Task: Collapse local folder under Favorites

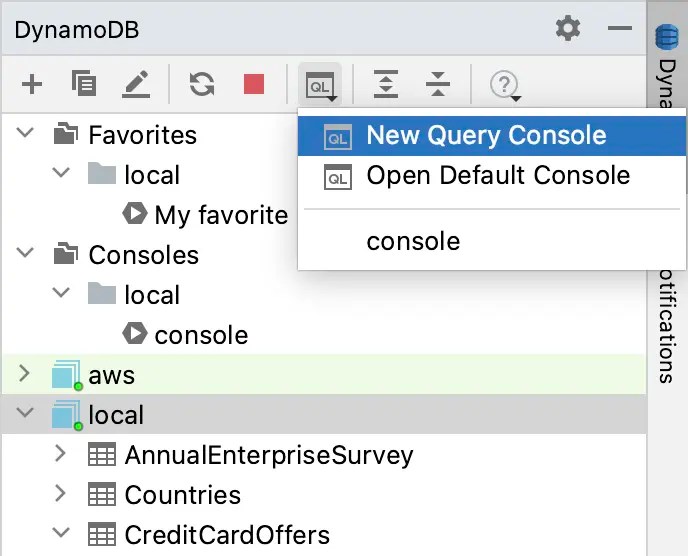Action: pyautogui.click(x=61, y=172)
